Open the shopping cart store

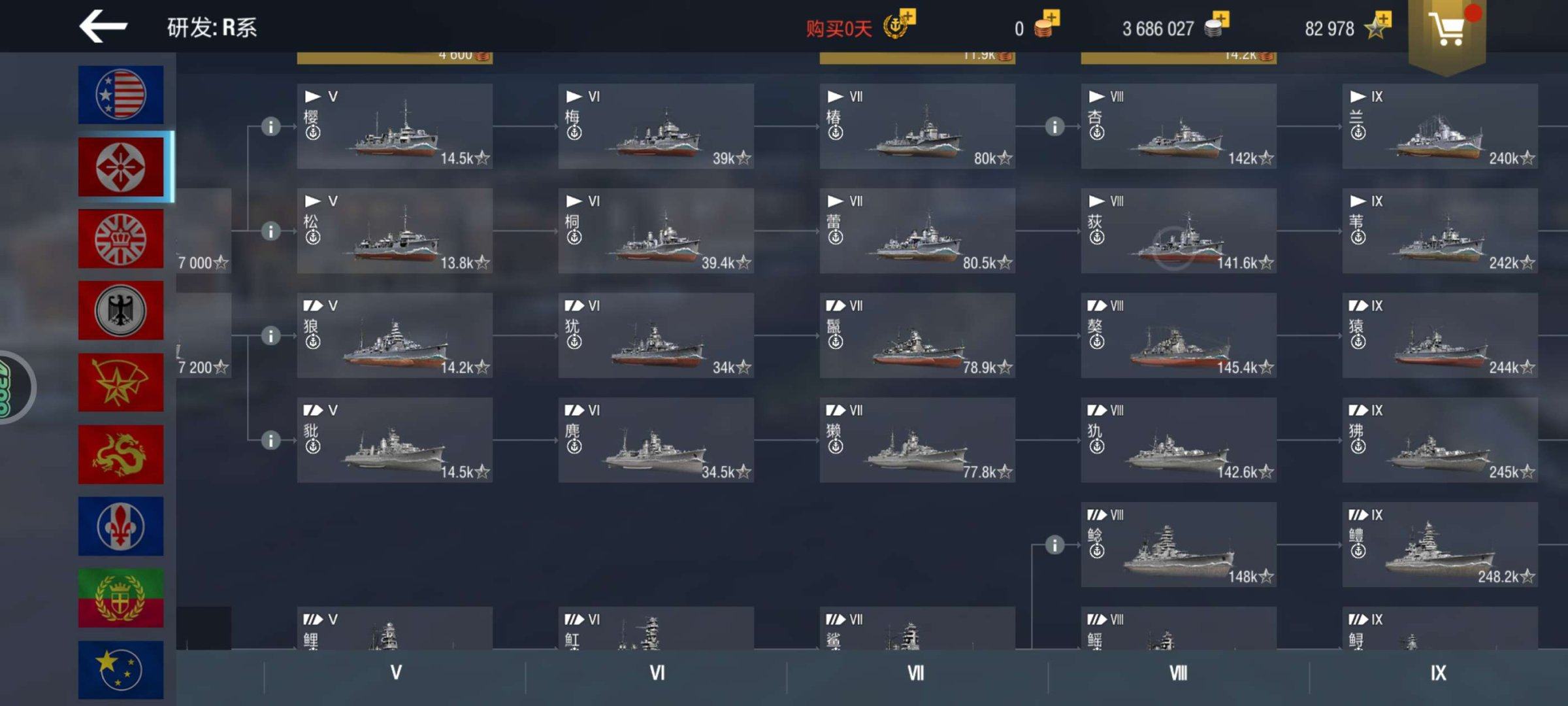click(1447, 29)
